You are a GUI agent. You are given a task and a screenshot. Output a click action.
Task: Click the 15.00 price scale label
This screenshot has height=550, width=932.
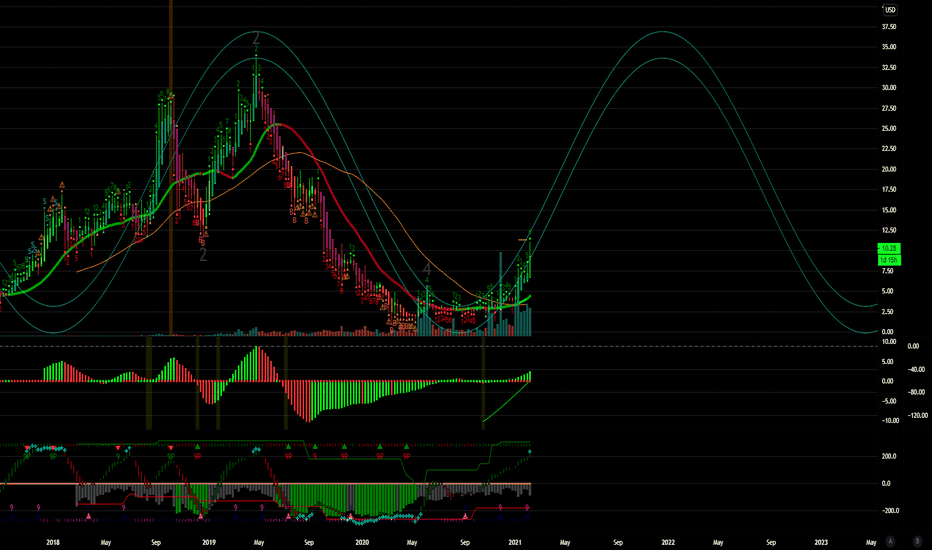(889, 210)
